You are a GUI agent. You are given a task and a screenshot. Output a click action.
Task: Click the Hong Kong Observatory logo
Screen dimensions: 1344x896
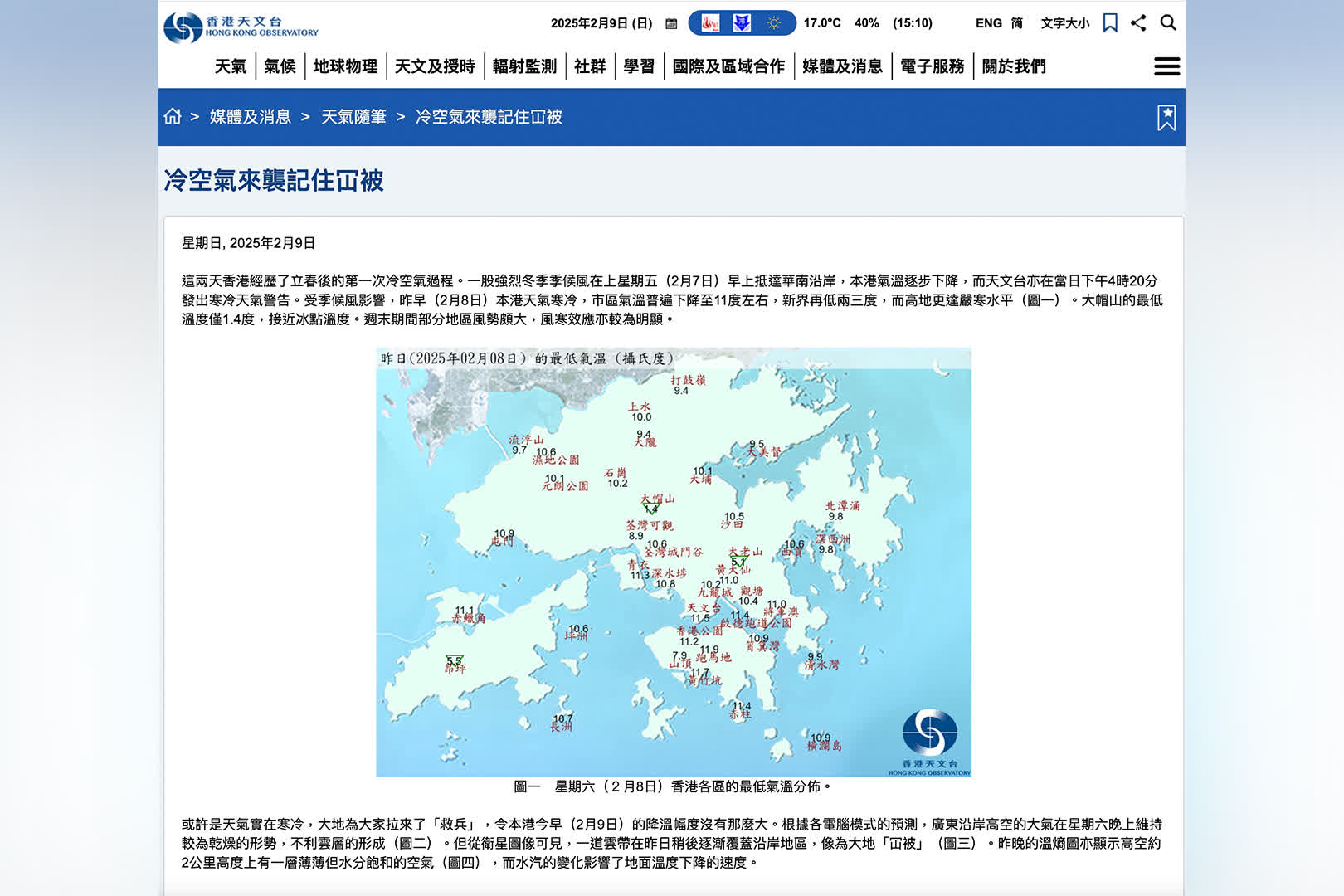pyautogui.click(x=241, y=27)
